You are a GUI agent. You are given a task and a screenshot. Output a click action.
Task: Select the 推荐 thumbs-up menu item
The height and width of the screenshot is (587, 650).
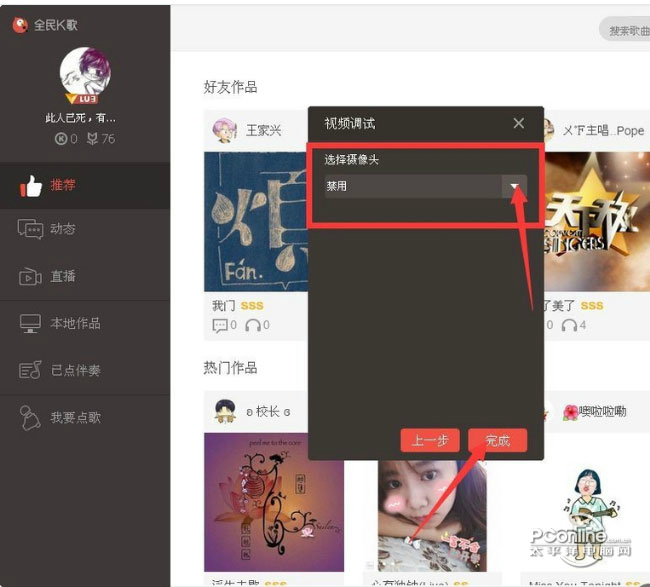[x=85, y=185]
